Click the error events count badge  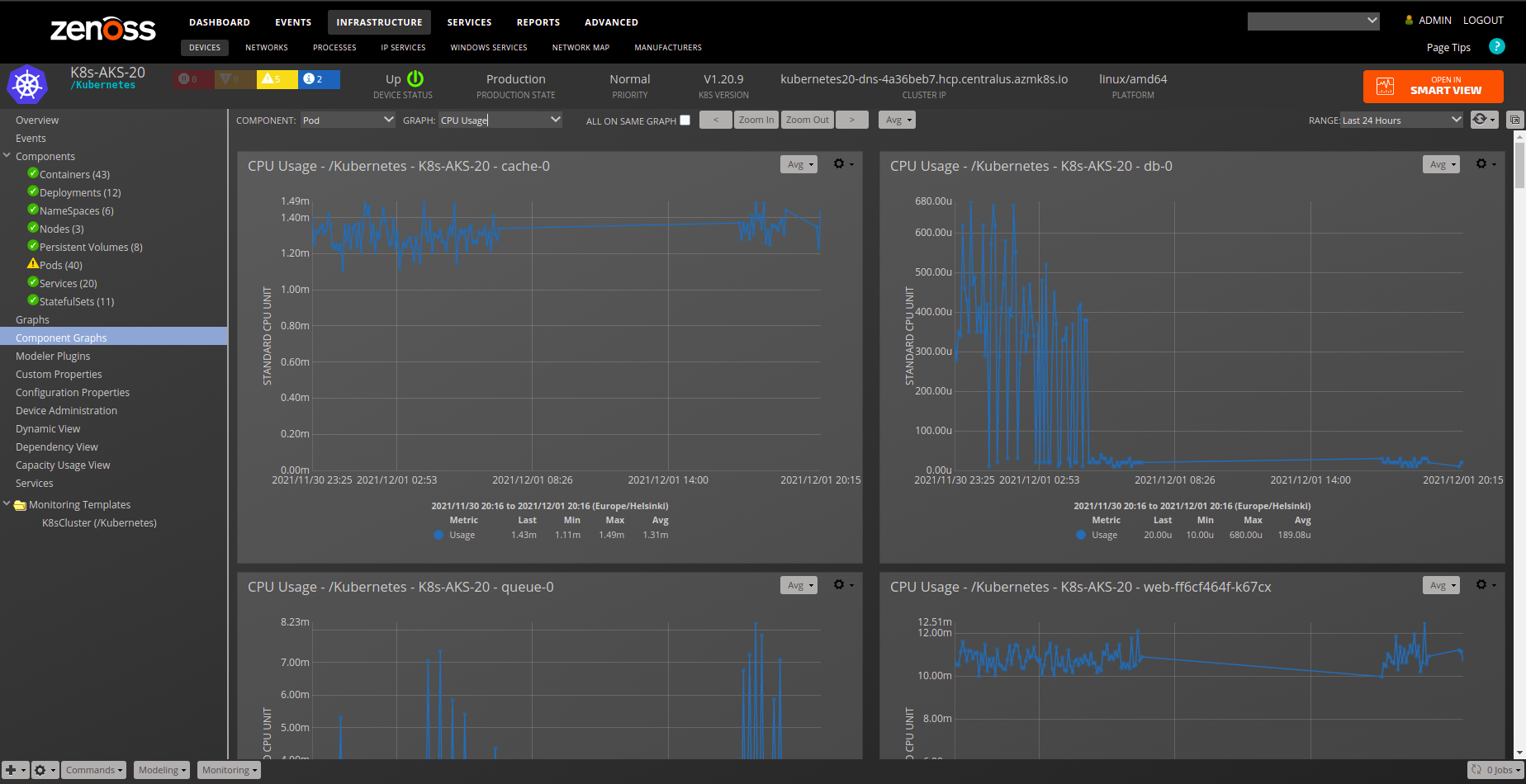click(235, 79)
